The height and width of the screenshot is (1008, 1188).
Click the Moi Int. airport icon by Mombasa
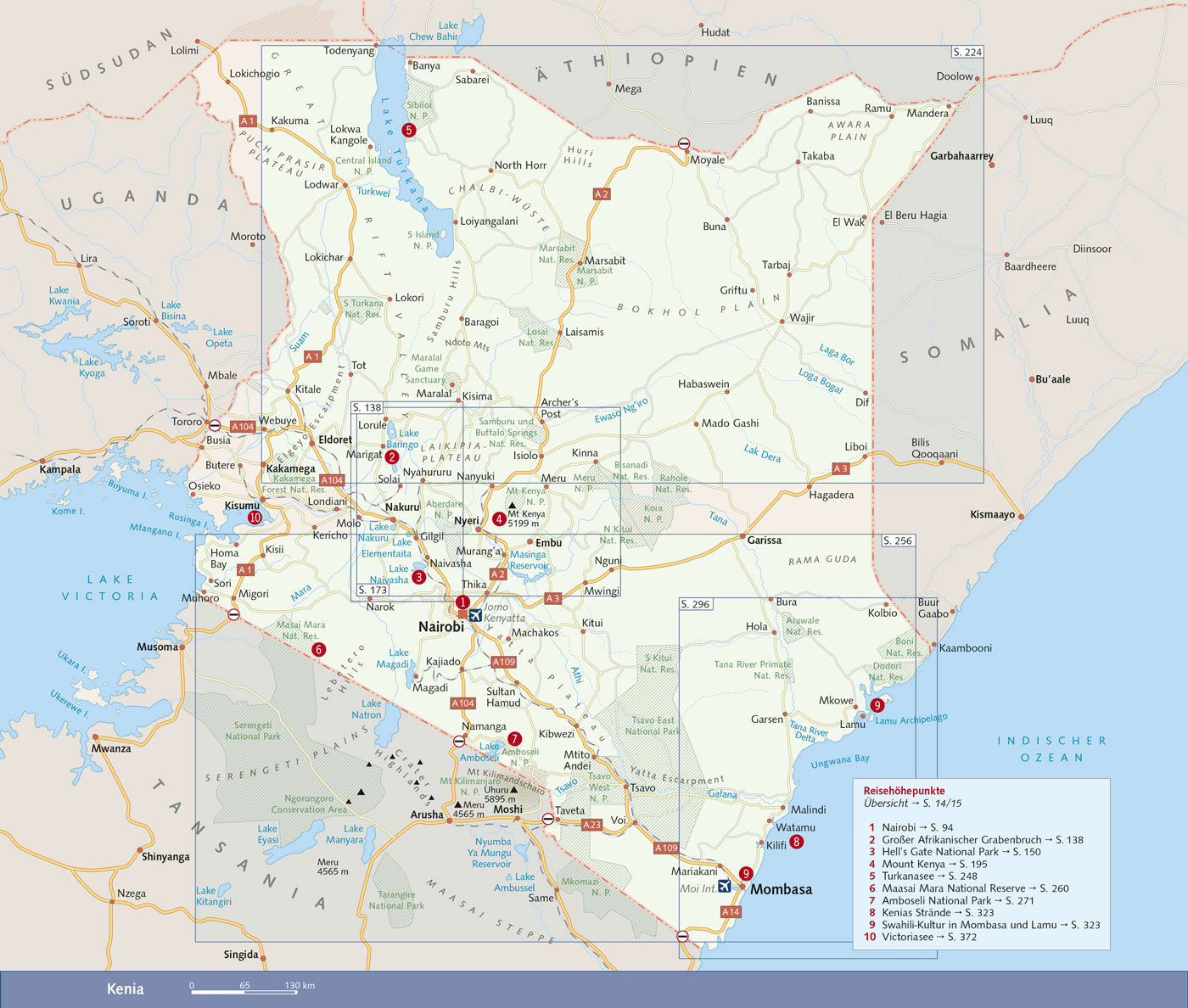click(x=724, y=886)
